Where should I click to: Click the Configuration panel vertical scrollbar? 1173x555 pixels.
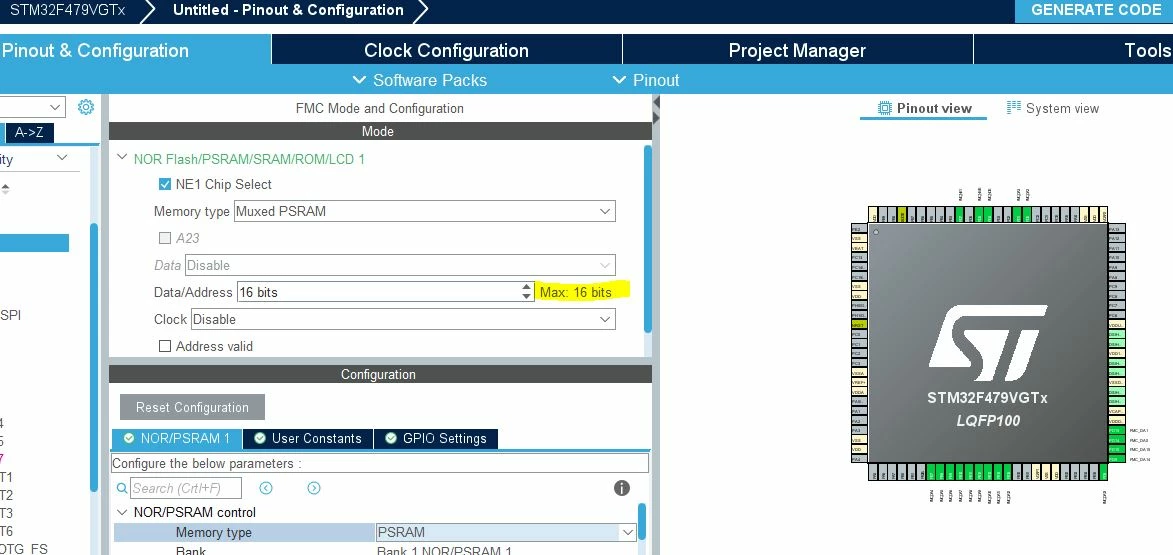coord(641,521)
